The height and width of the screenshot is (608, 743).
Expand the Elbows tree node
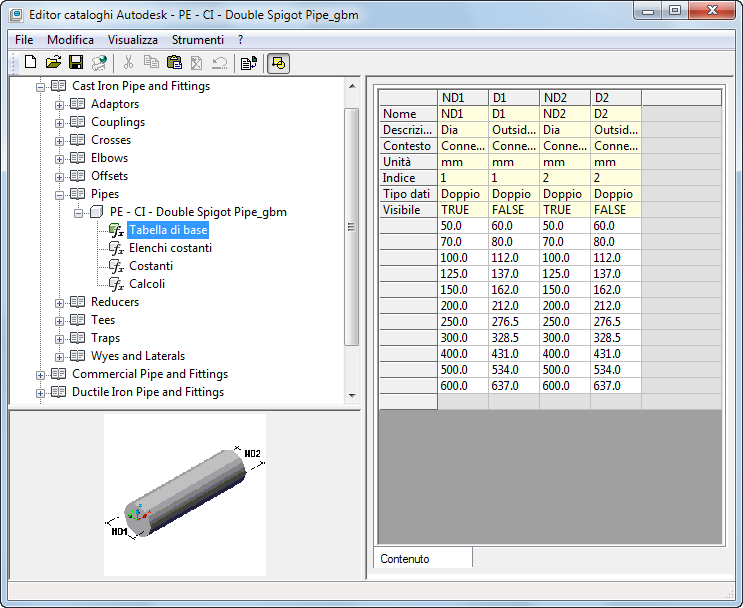(x=59, y=159)
